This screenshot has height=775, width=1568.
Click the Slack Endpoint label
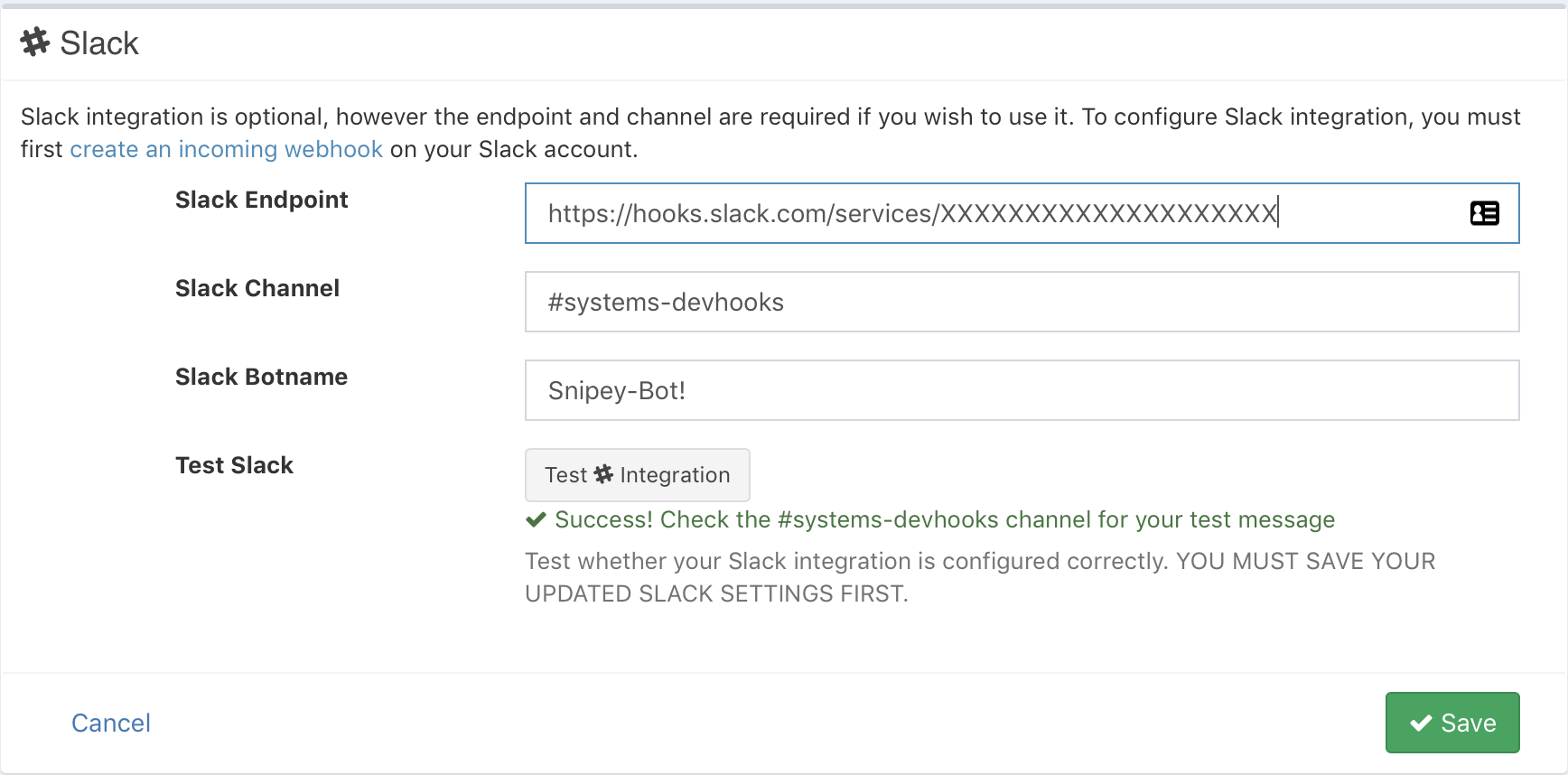point(261,200)
